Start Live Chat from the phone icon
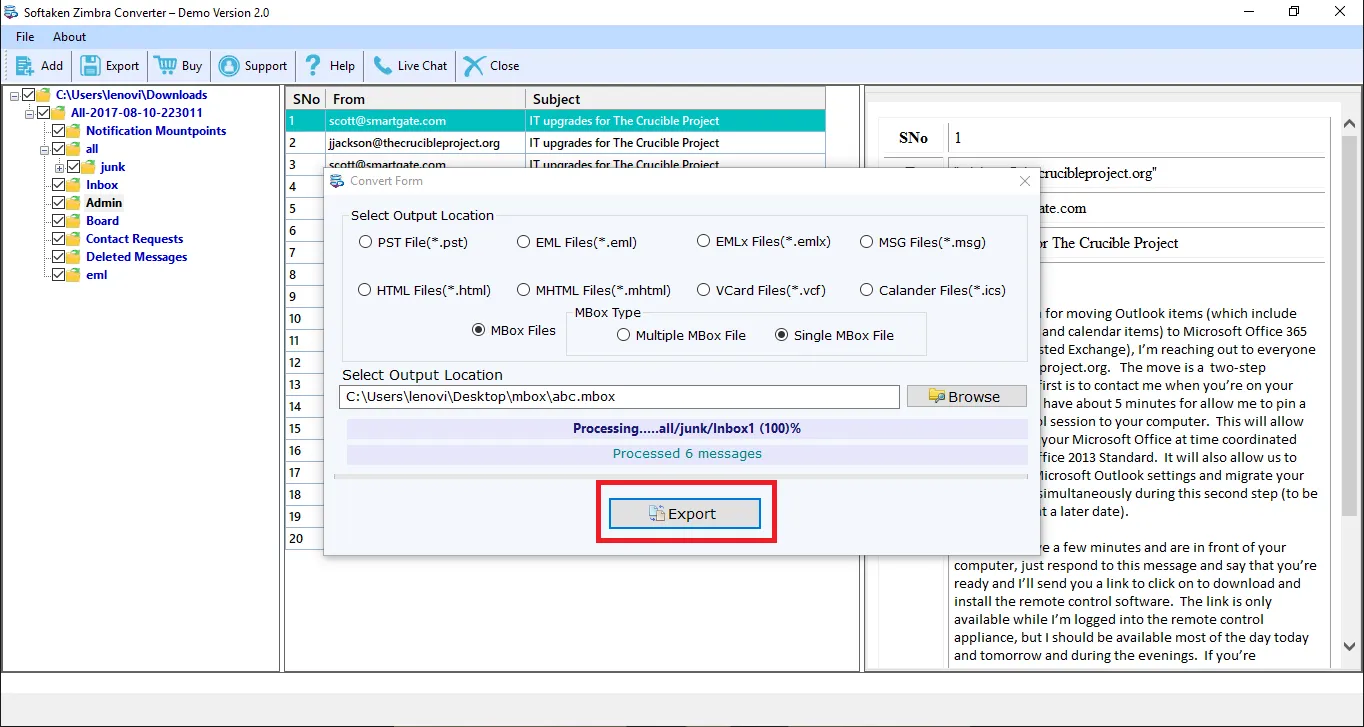 pos(382,66)
